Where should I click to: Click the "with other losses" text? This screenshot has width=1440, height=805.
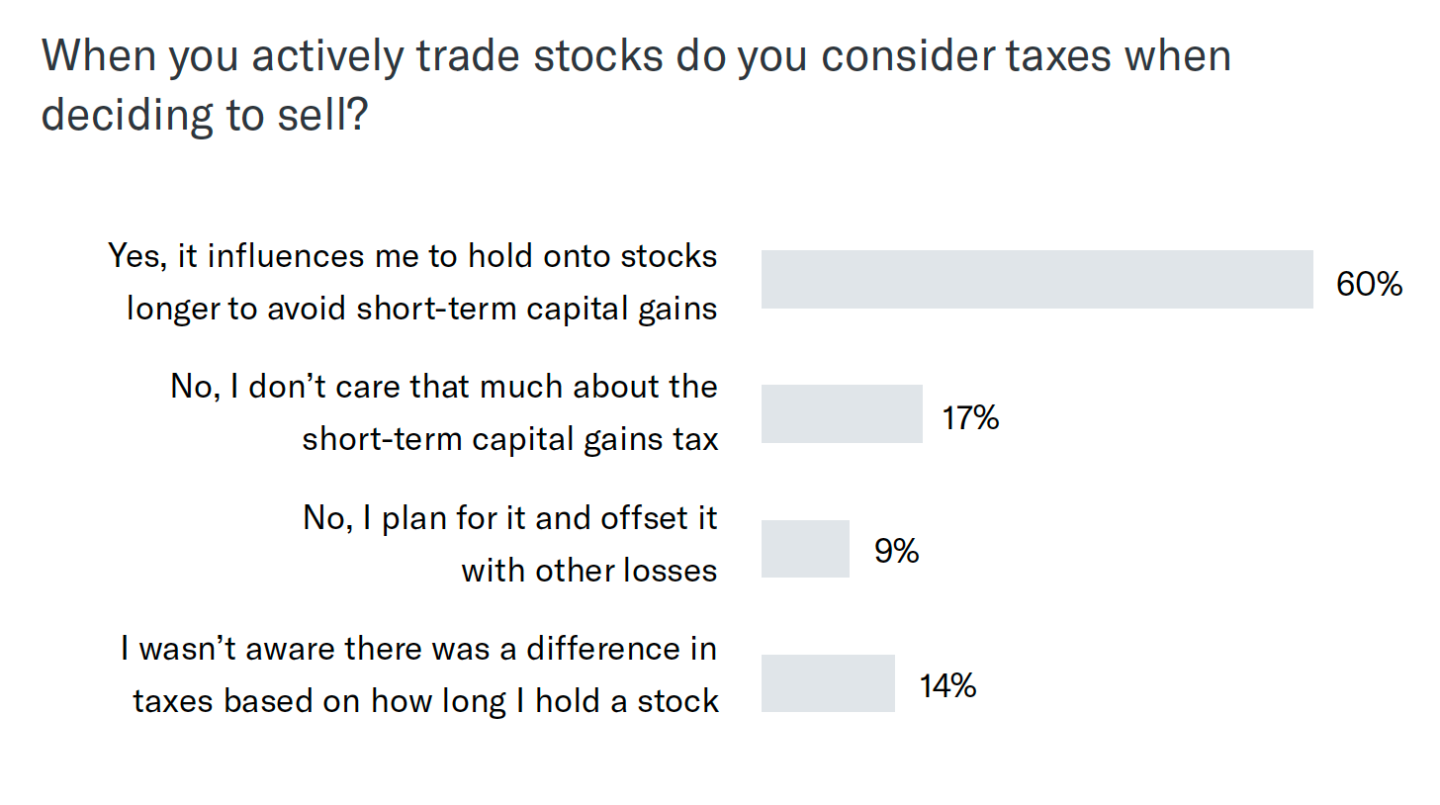[x=588, y=570]
